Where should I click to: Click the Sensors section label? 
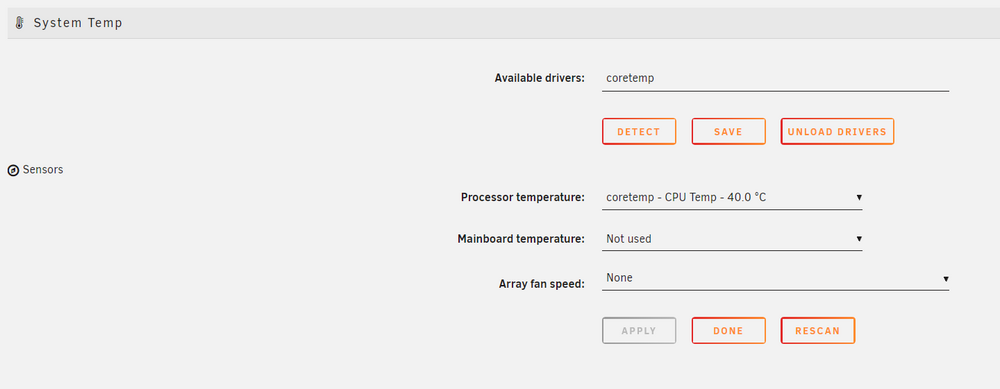click(x=43, y=170)
